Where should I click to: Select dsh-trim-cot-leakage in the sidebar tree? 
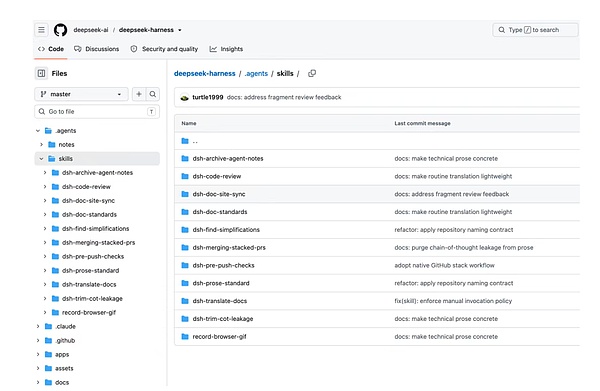tap(92, 298)
